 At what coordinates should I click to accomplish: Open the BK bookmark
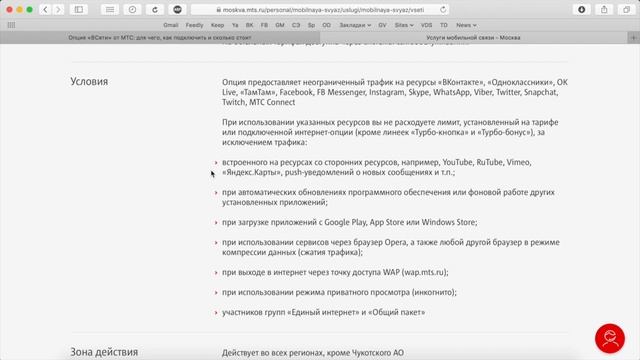[249, 25]
